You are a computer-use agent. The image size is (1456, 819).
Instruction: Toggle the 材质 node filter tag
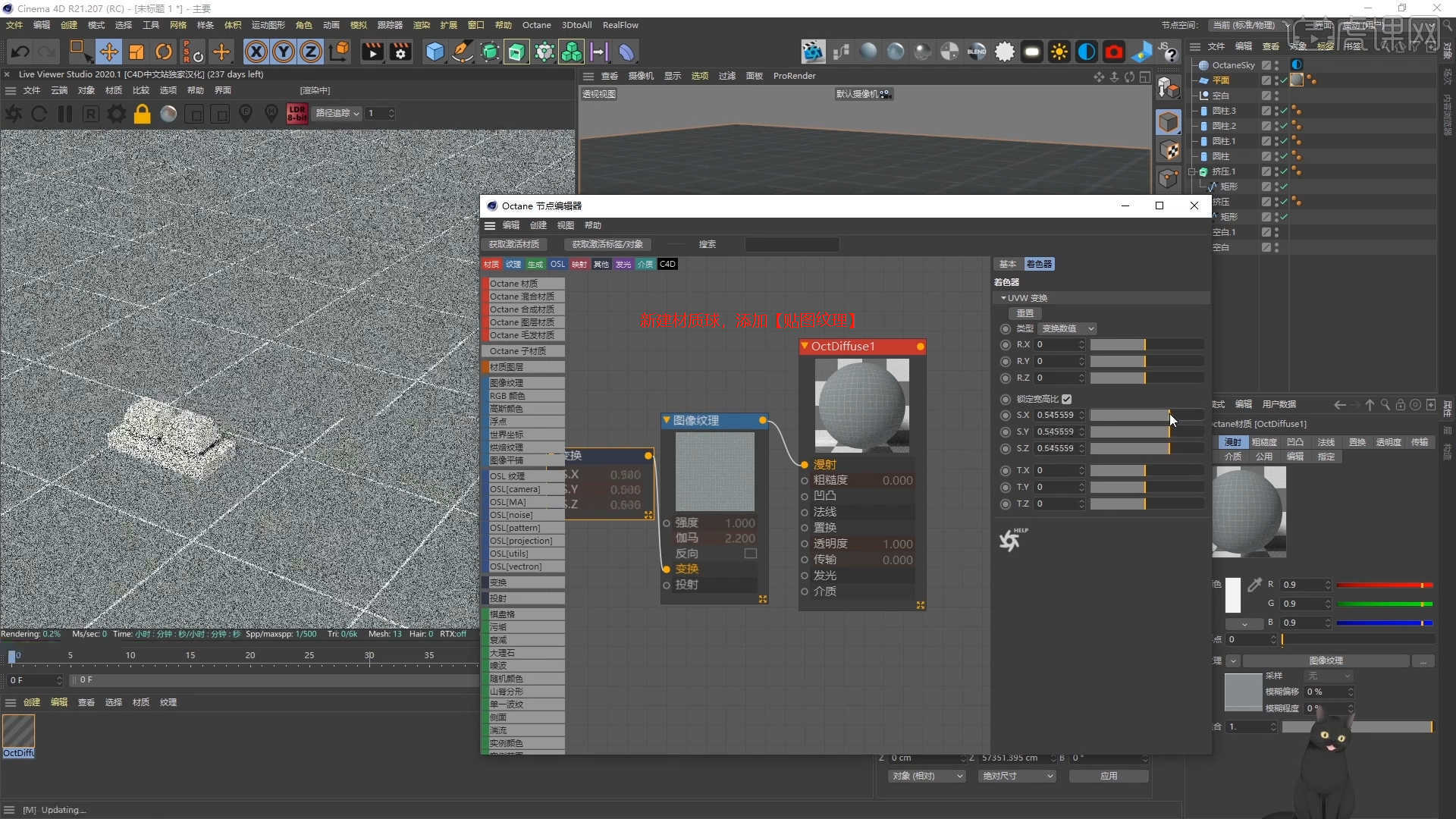[491, 264]
